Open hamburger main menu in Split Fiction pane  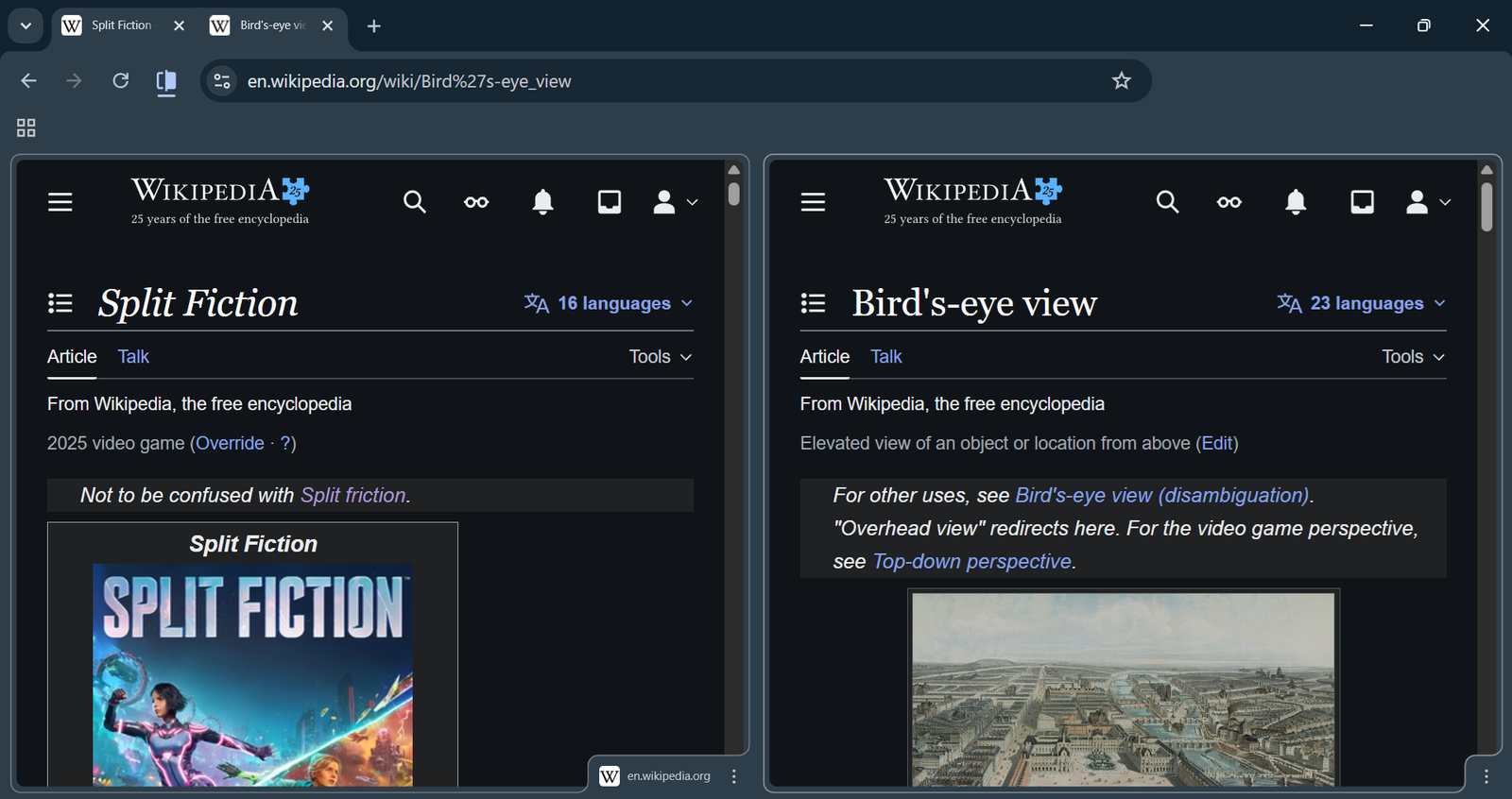60,202
